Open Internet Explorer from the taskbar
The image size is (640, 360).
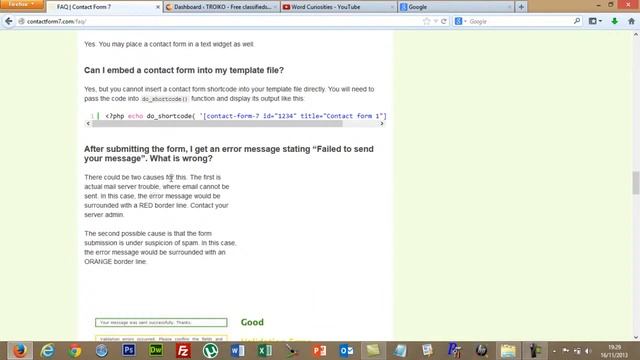click(x=47, y=351)
